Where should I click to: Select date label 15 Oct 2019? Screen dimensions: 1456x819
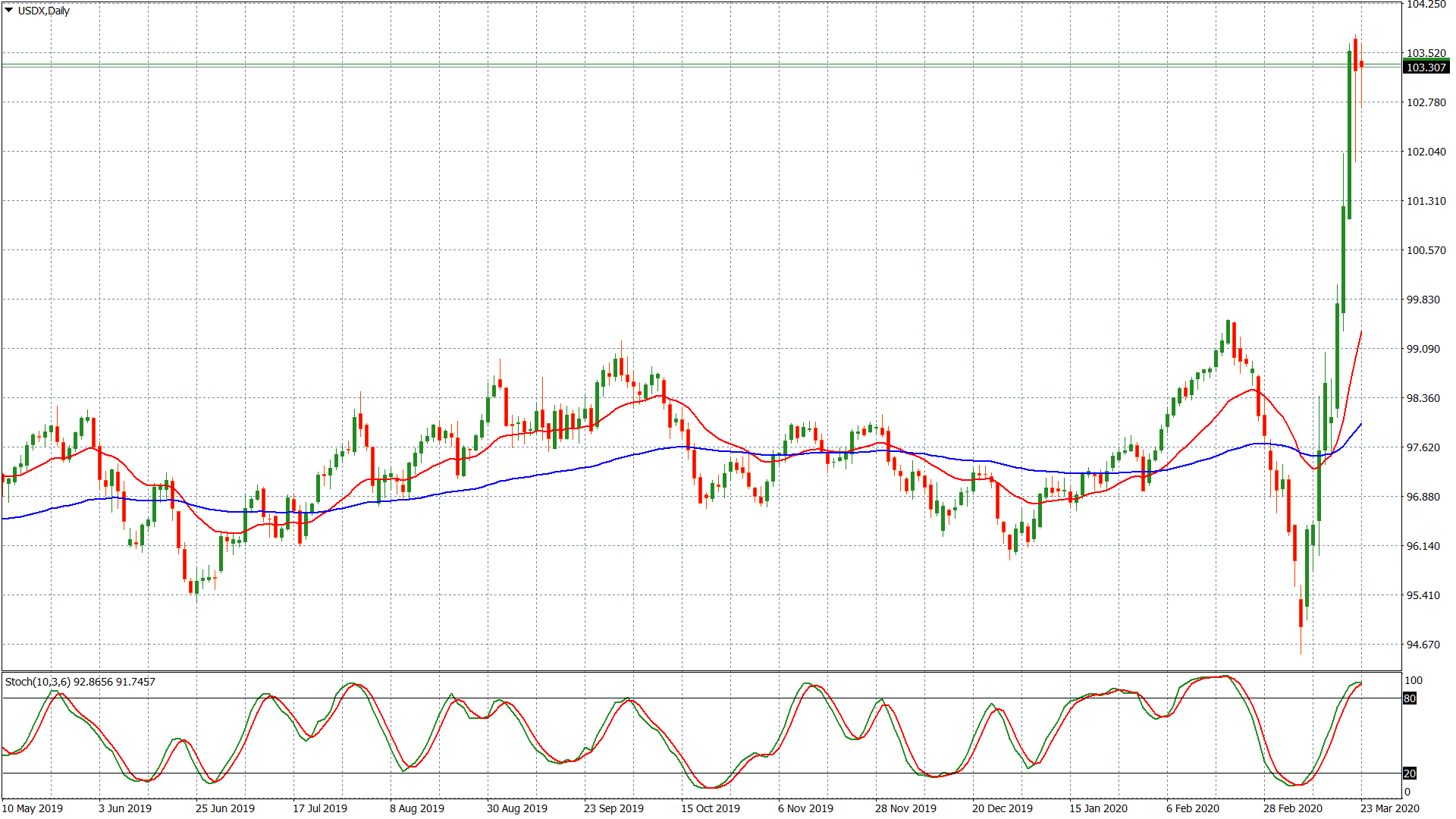point(711,808)
